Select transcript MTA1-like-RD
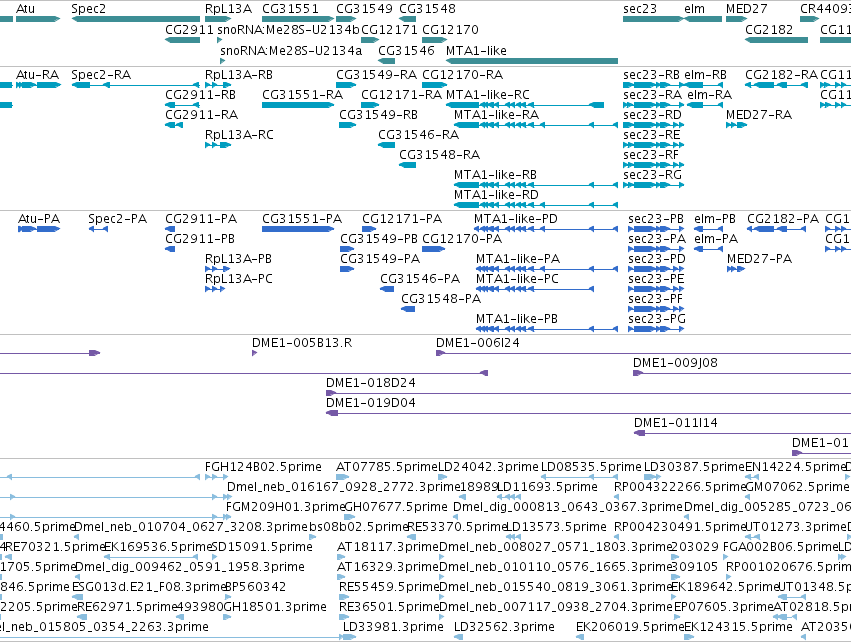 coord(497,194)
